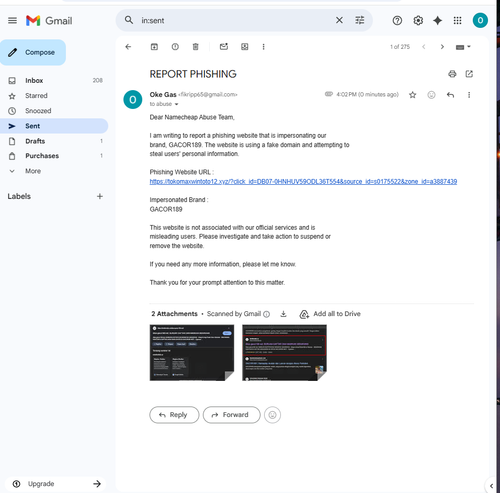The height and width of the screenshot is (493, 500).
Task: Open the Settings gear
Action: (x=418, y=21)
